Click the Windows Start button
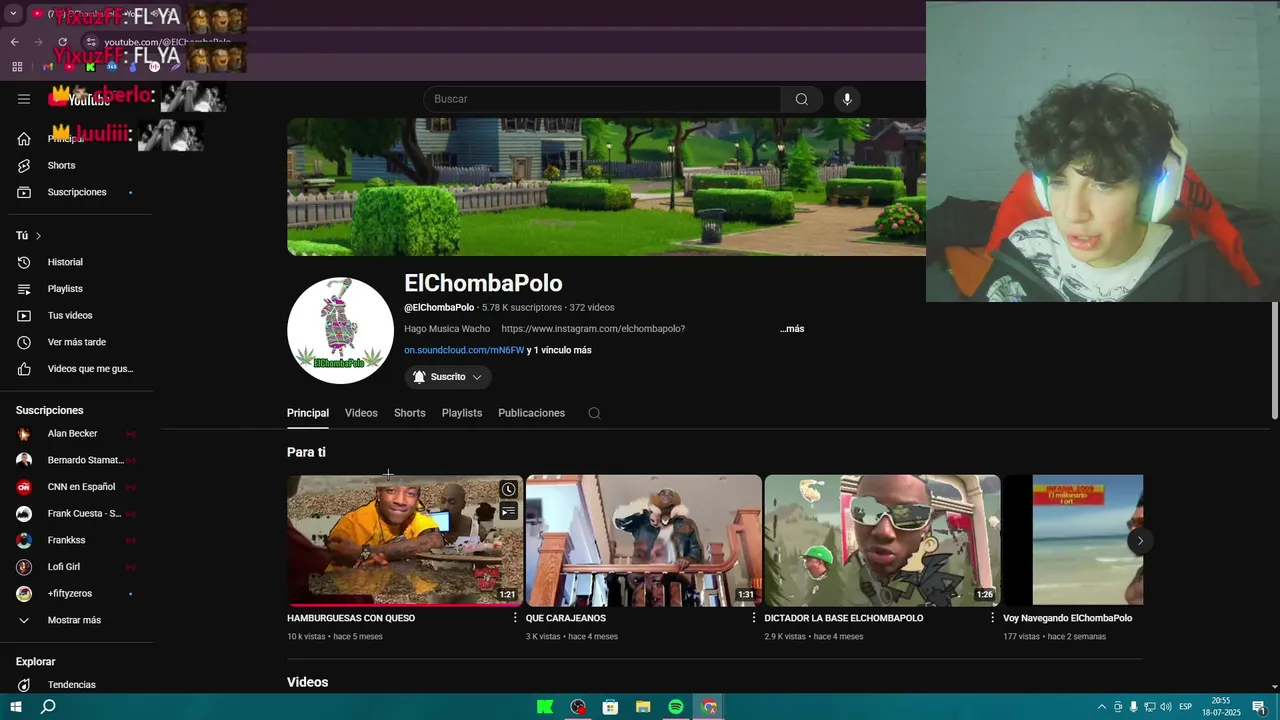Viewport: 1280px width, 720px height. 16,707
